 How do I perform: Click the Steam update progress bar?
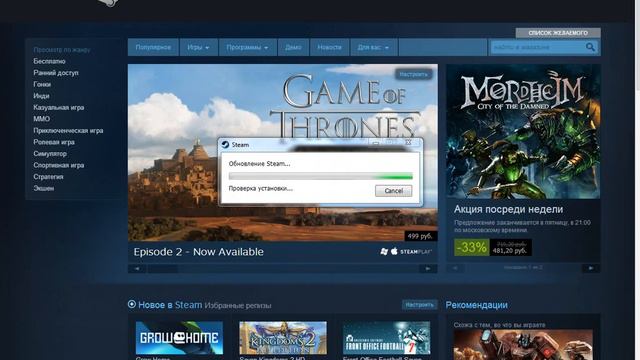[x=320, y=176]
